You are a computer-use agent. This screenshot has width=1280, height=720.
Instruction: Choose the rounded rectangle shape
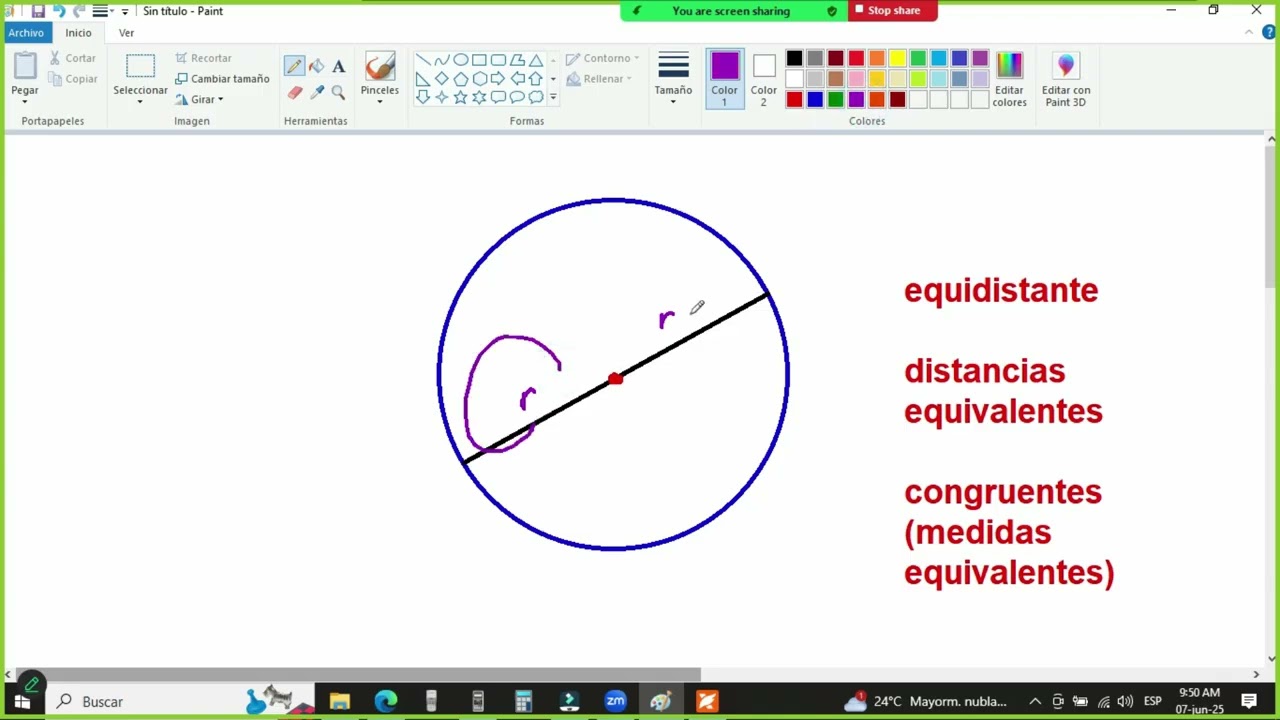pos(498,60)
